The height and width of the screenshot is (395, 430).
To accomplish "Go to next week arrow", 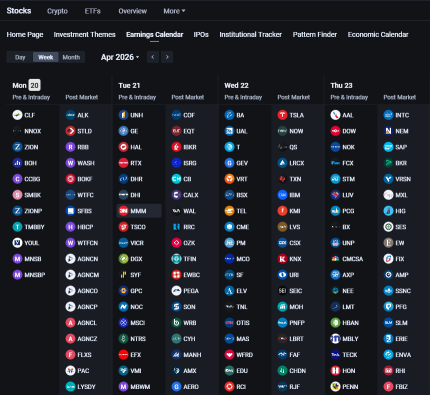I will click(167, 57).
